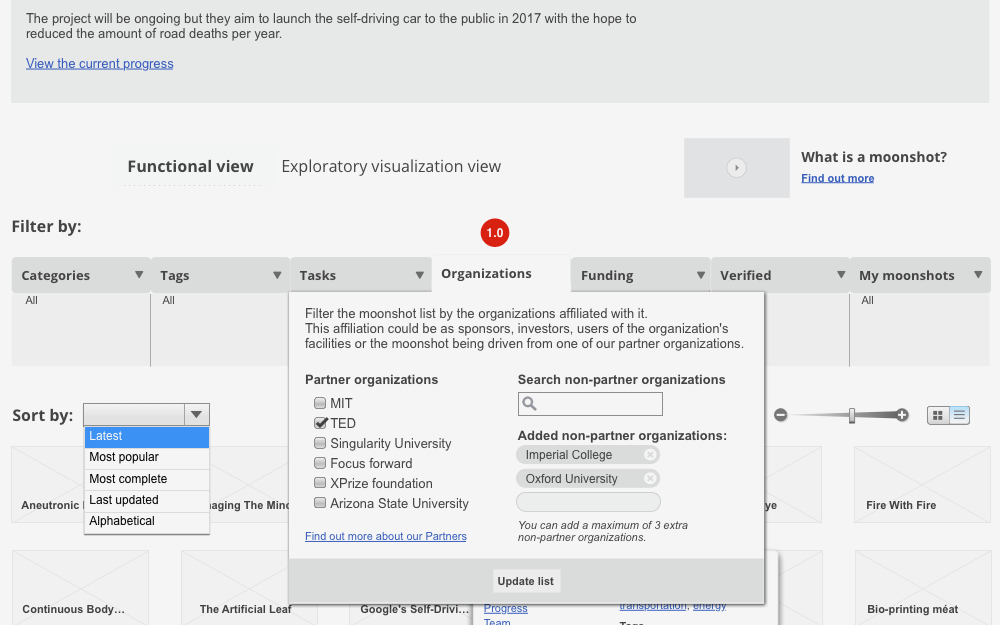Expand the Categories filter dropdown
Image resolution: width=1000 pixels, height=625 pixels.
pyautogui.click(x=139, y=275)
